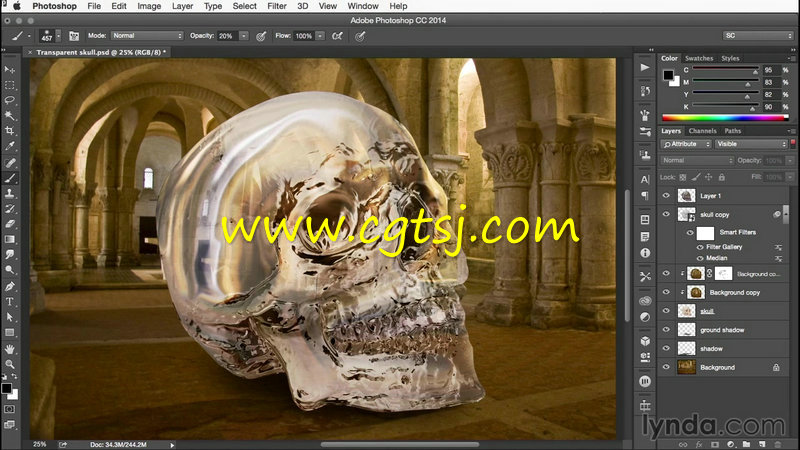Select the Move tool
Viewport: 800px width, 450px height.
click(x=10, y=69)
